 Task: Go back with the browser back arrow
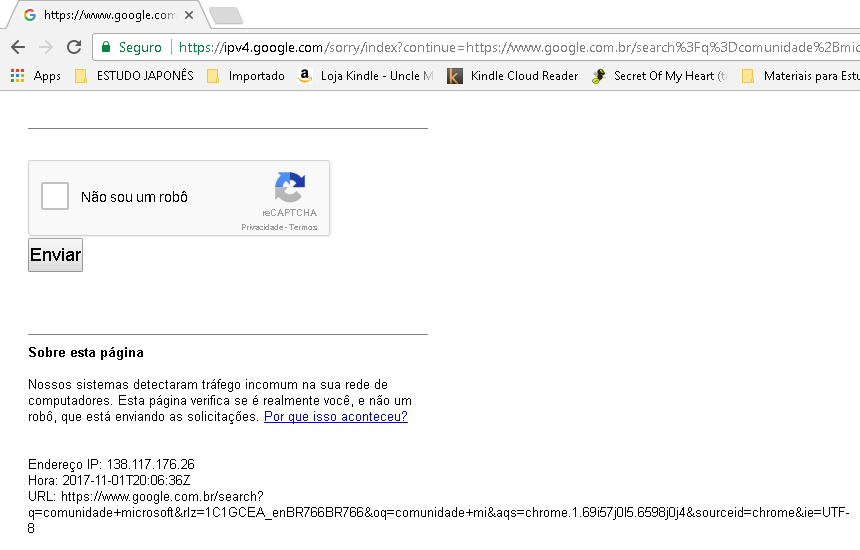[x=18, y=47]
